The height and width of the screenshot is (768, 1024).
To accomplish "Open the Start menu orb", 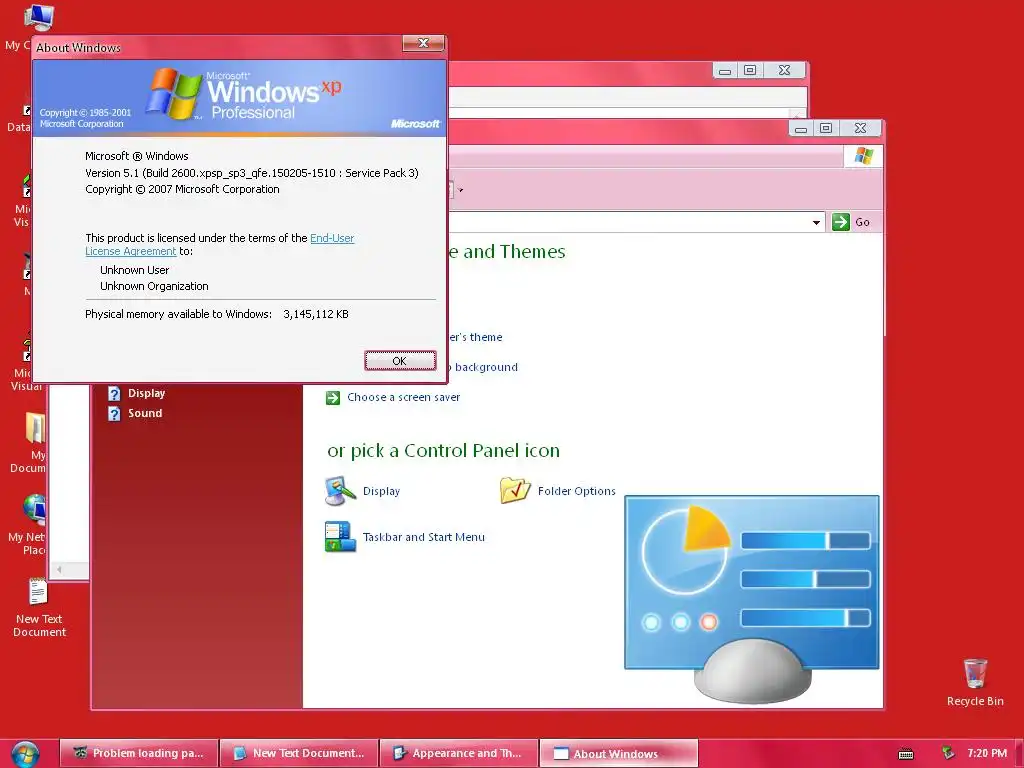I will (x=25, y=754).
